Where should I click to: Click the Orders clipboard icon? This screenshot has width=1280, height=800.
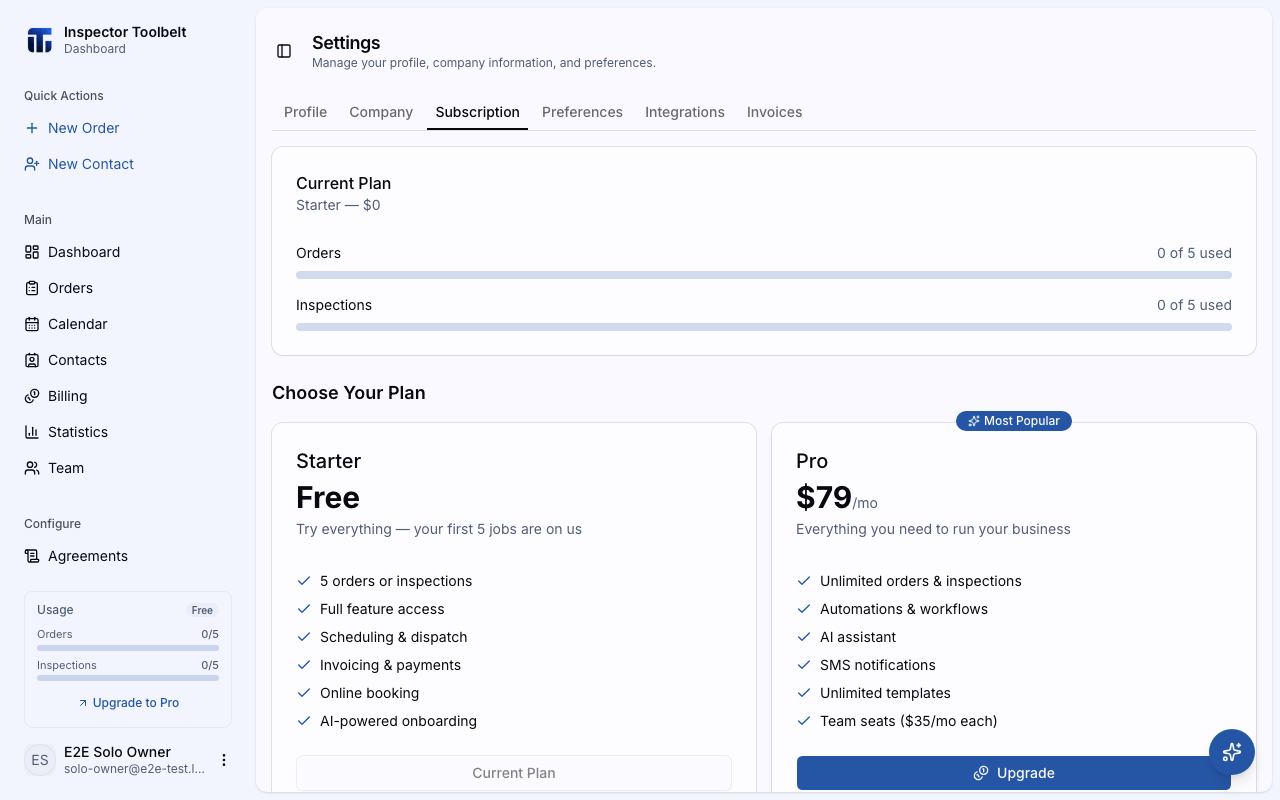pyautogui.click(x=32, y=288)
